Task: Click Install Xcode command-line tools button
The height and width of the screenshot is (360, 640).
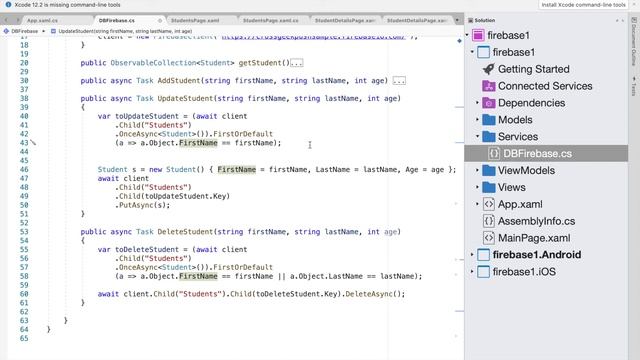Action: [583, 5]
